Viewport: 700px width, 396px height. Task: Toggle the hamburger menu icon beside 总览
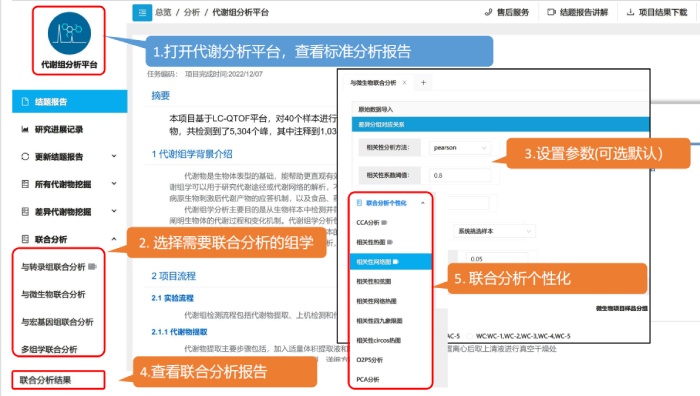point(142,12)
